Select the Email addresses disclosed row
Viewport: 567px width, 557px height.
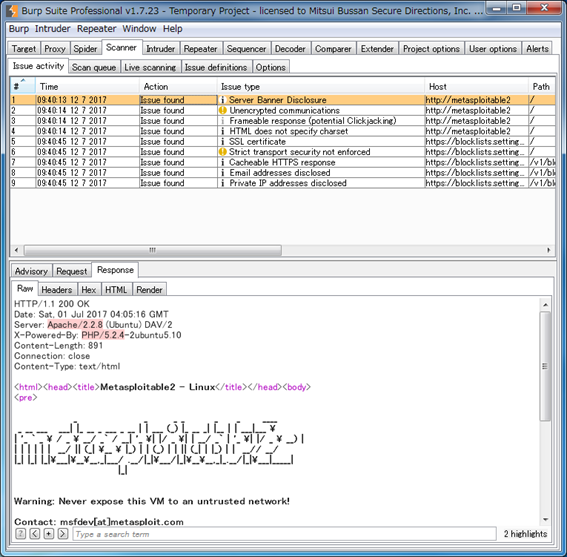283,173
